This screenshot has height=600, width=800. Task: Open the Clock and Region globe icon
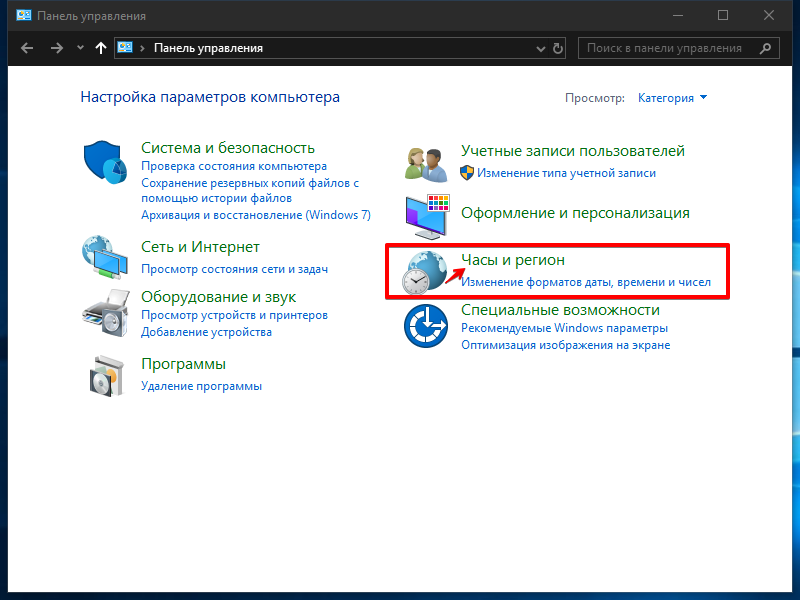click(424, 273)
